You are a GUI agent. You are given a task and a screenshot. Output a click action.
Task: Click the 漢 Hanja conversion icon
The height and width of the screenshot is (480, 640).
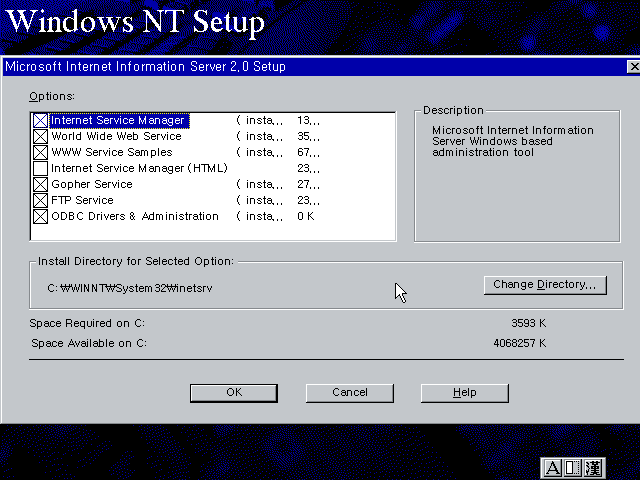point(593,468)
